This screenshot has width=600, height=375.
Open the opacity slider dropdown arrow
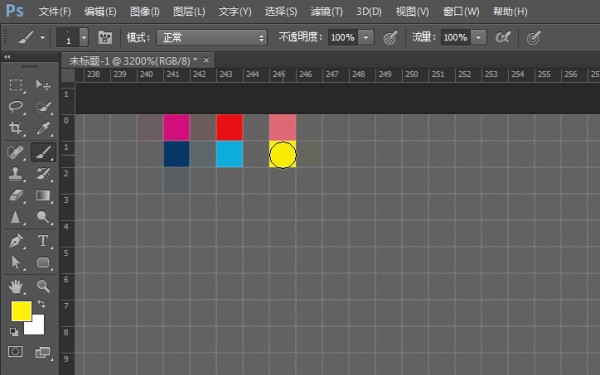(x=366, y=38)
